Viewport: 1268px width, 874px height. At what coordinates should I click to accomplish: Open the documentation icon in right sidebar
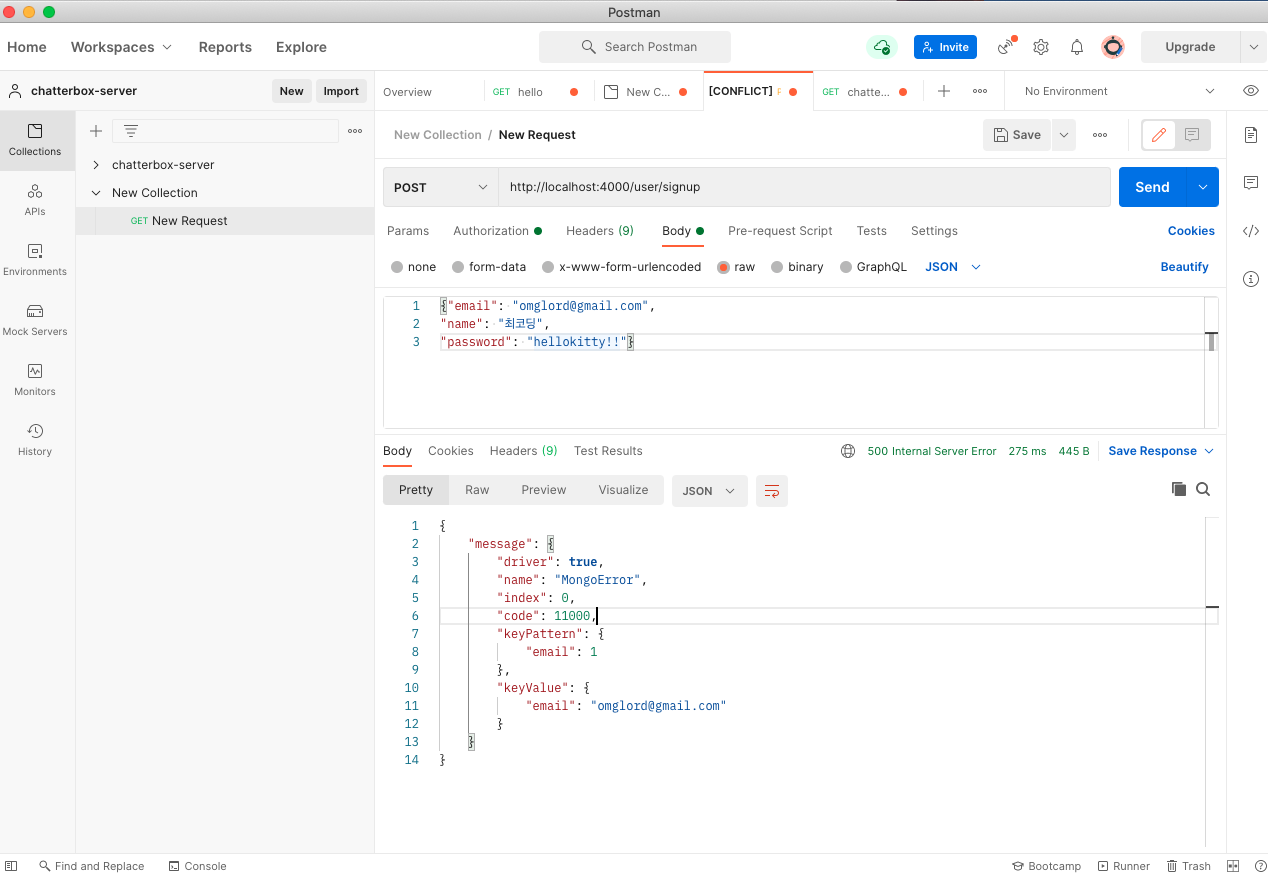click(x=1251, y=135)
